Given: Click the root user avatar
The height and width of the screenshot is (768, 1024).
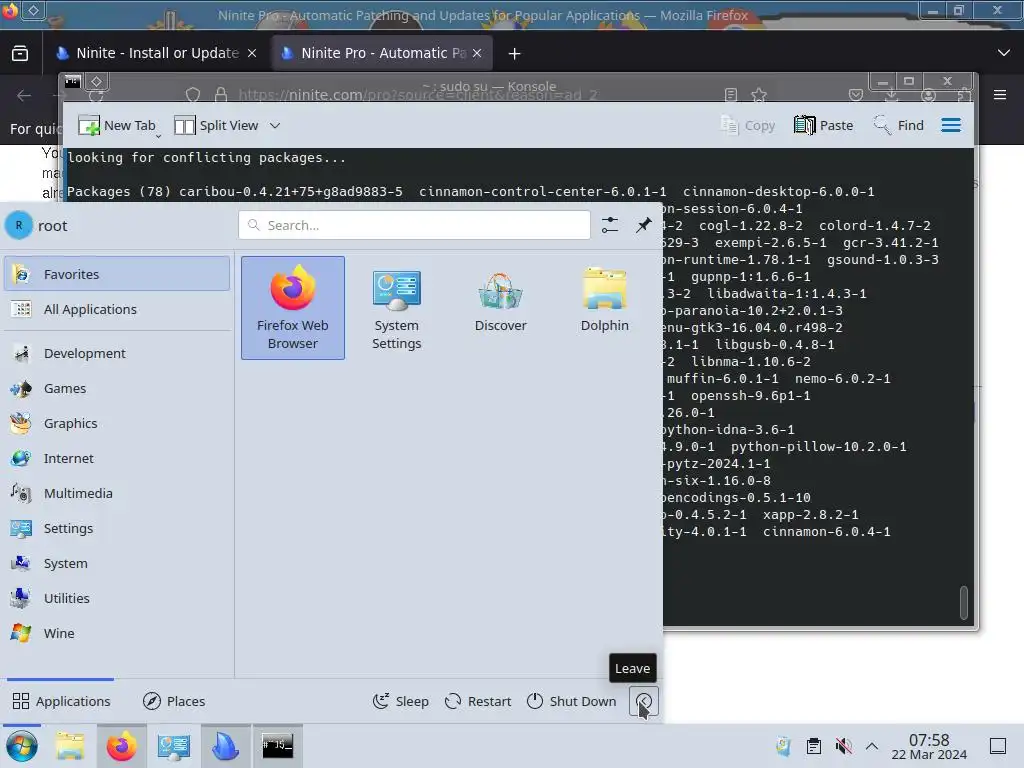Looking at the screenshot, I should 19,225.
